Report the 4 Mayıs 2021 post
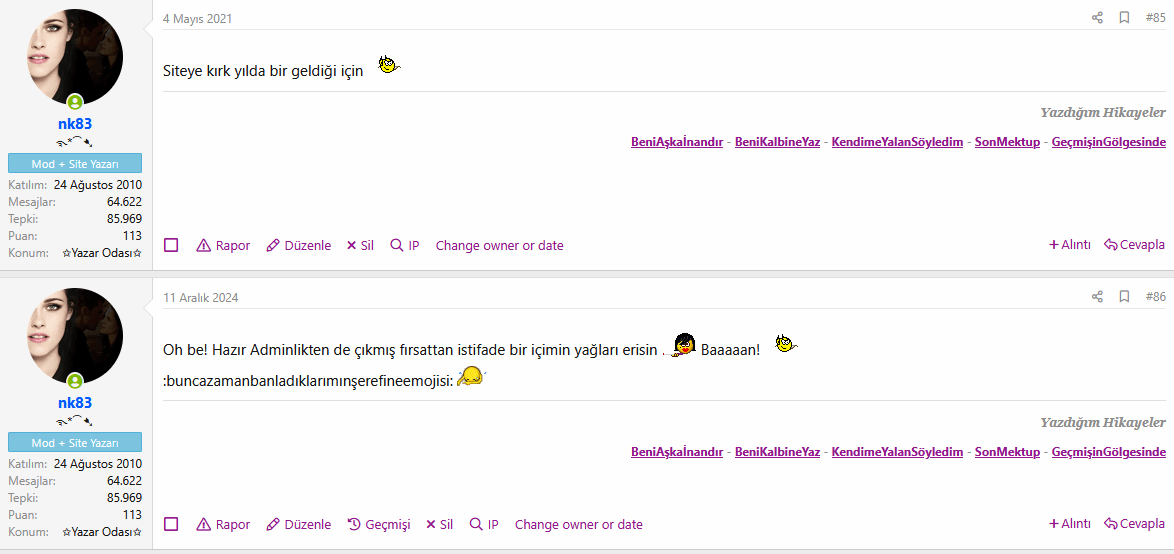This screenshot has height=554, width=1174. (x=223, y=246)
